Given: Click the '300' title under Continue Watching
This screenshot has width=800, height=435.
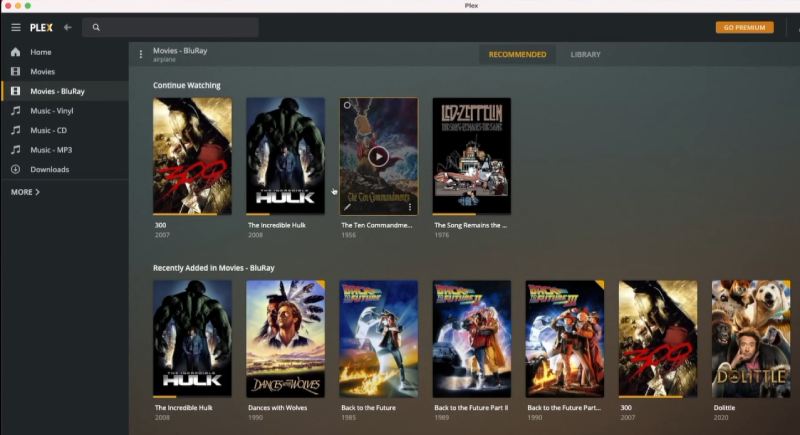Looking at the screenshot, I should click(161, 225).
